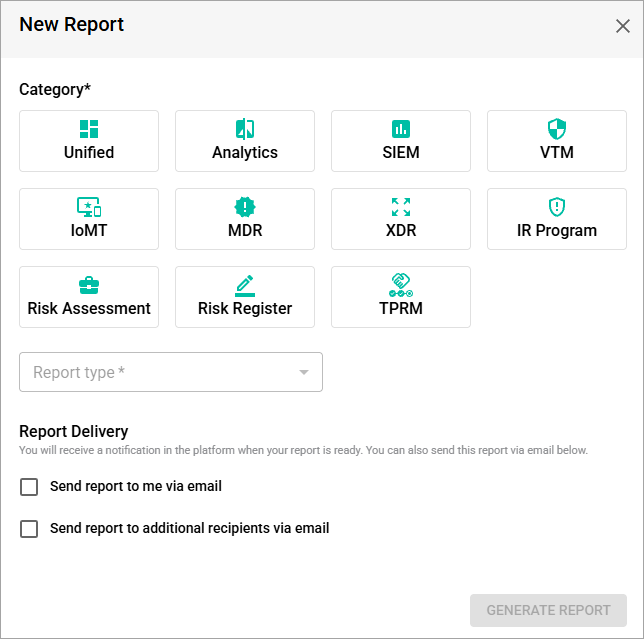This screenshot has width=644, height=639.
Task: Choose the IR Program category
Action: [x=557, y=219]
